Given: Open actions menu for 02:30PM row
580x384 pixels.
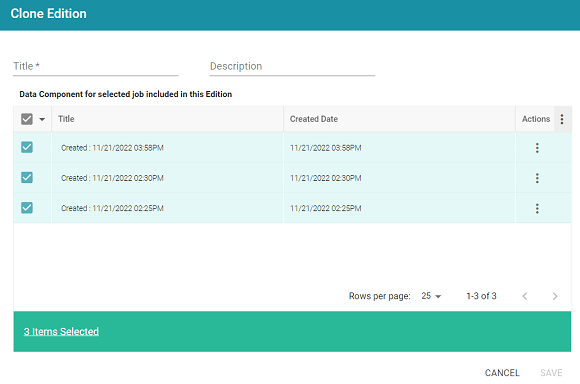Looking at the screenshot, I should pos(537,178).
